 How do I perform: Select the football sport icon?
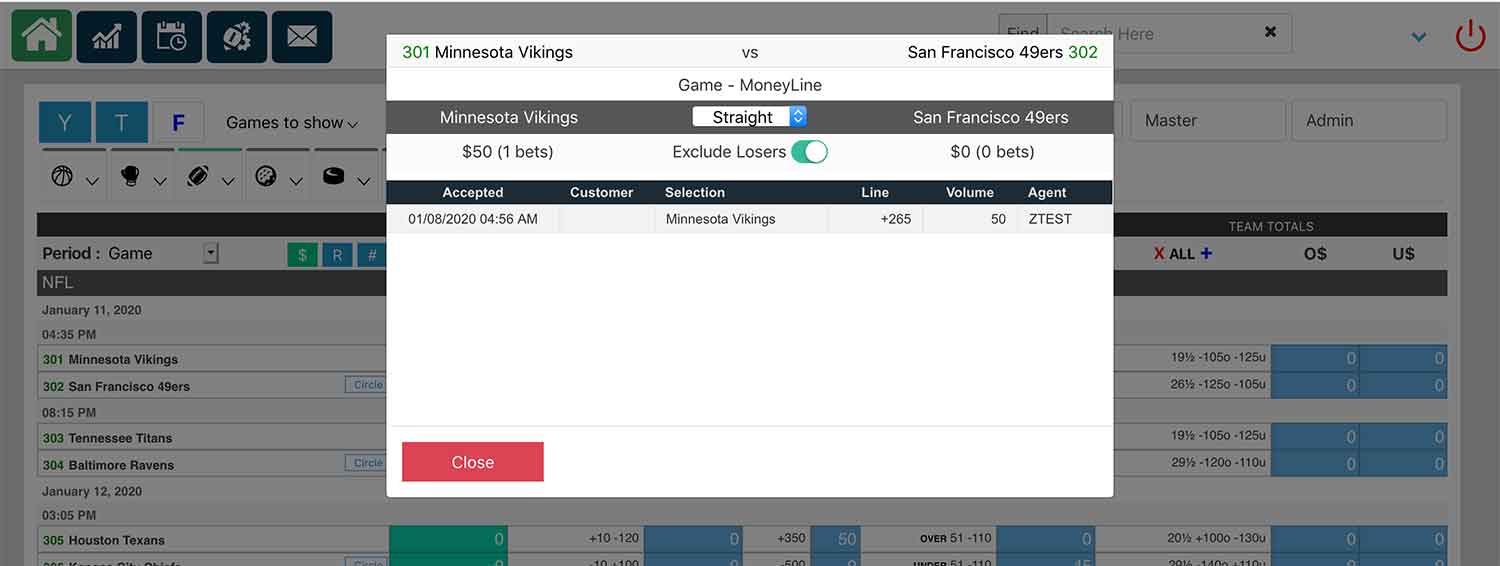[198, 177]
